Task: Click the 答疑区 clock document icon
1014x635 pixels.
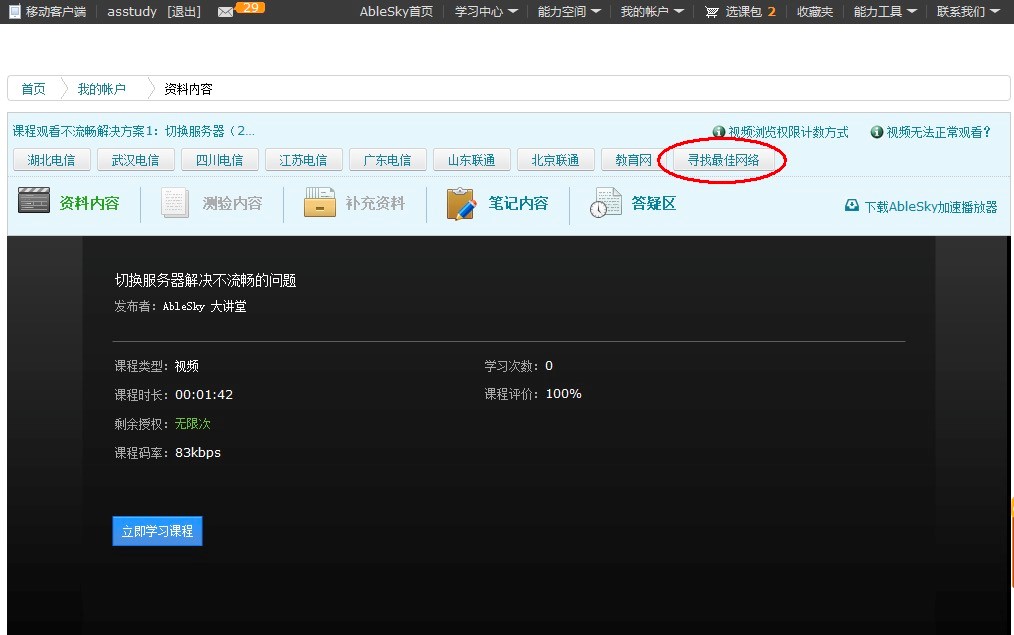Action: pyautogui.click(x=605, y=203)
